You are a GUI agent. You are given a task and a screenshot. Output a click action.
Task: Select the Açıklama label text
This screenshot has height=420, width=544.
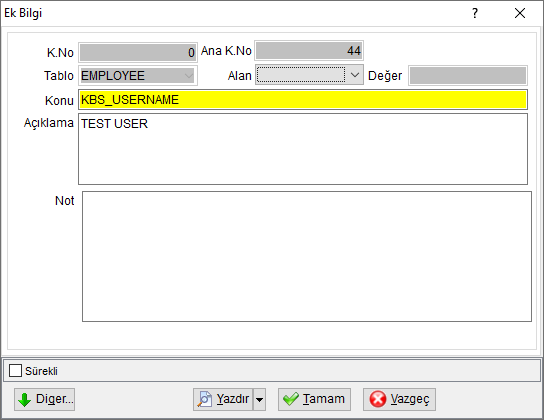coord(49,123)
